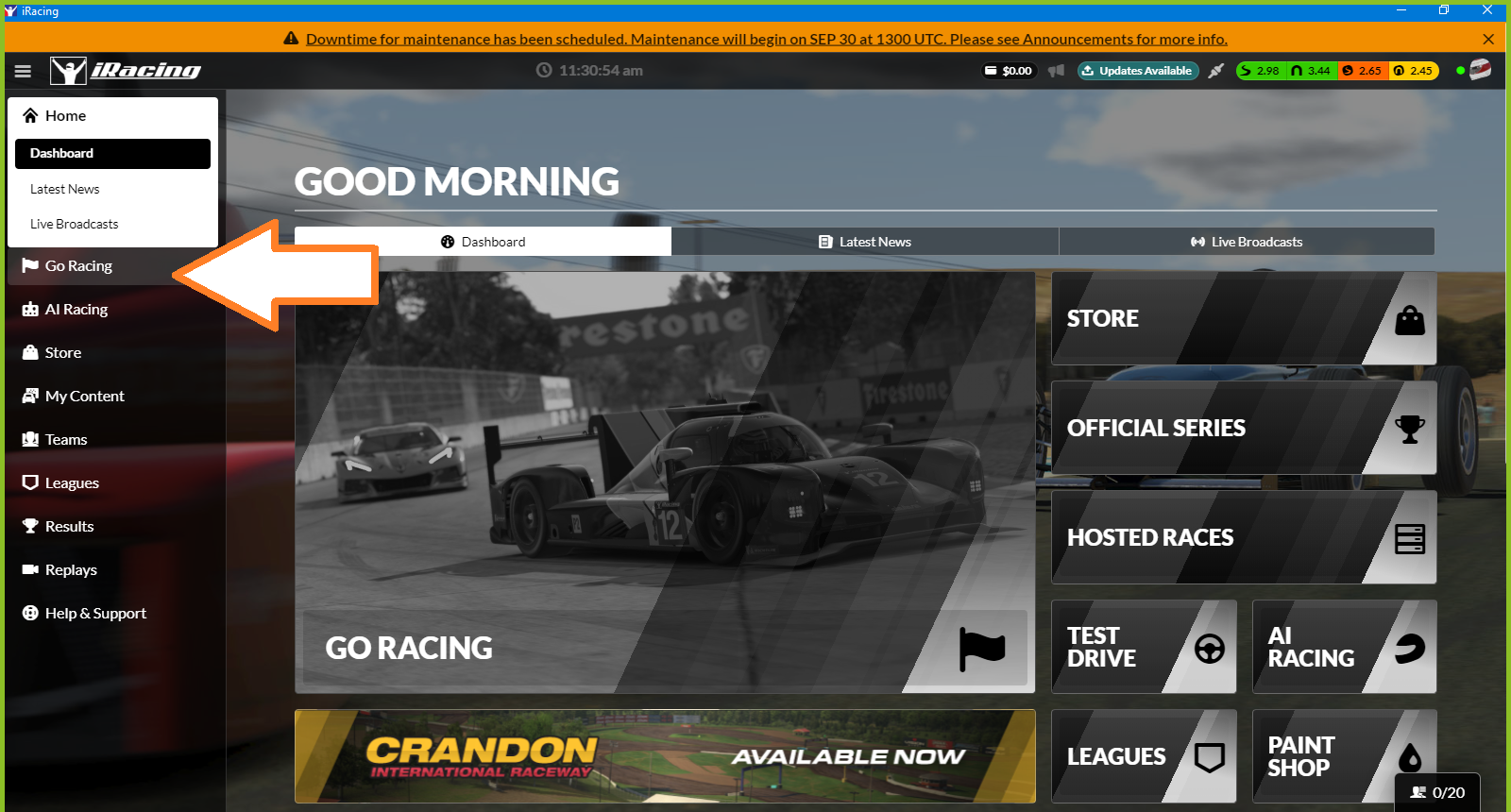Viewport: 1511px width, 812px height.
Task: View dirt road license rating 2.65
Action: [1363, 71]
